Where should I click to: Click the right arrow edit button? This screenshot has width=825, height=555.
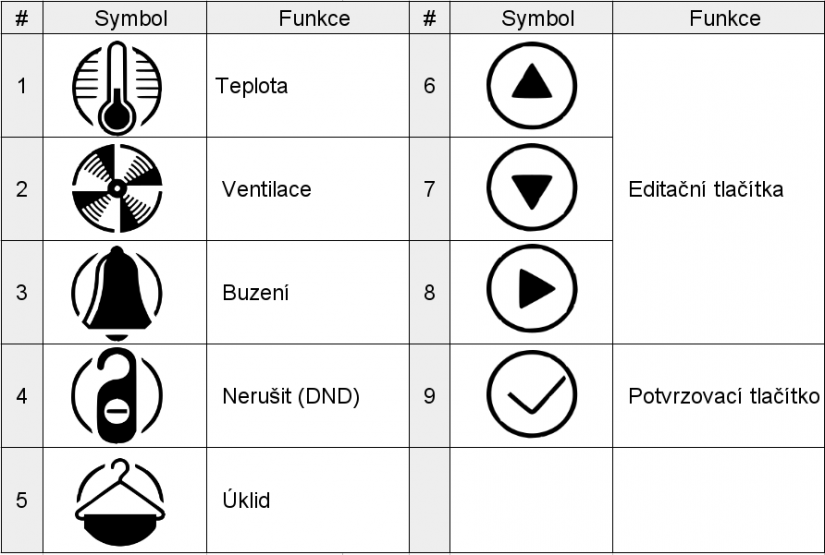point(532,290)
